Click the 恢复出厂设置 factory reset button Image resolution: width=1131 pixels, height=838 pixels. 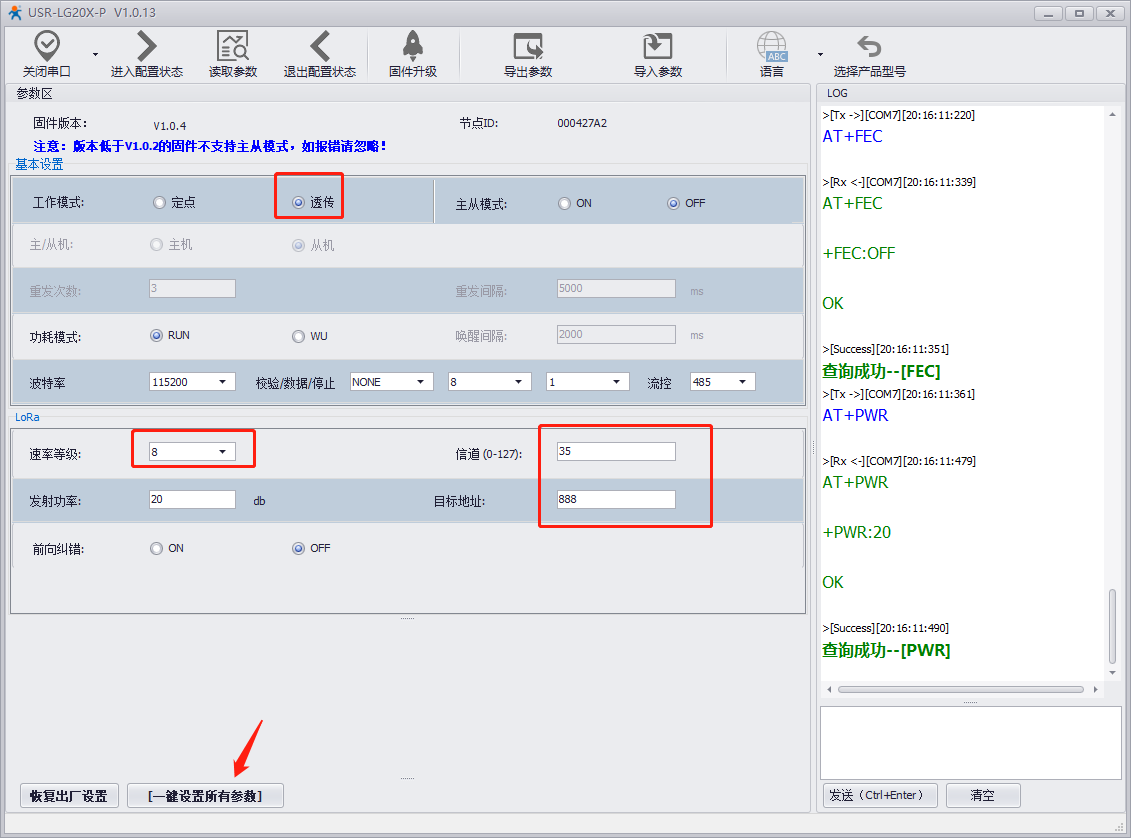click(69, 796)
